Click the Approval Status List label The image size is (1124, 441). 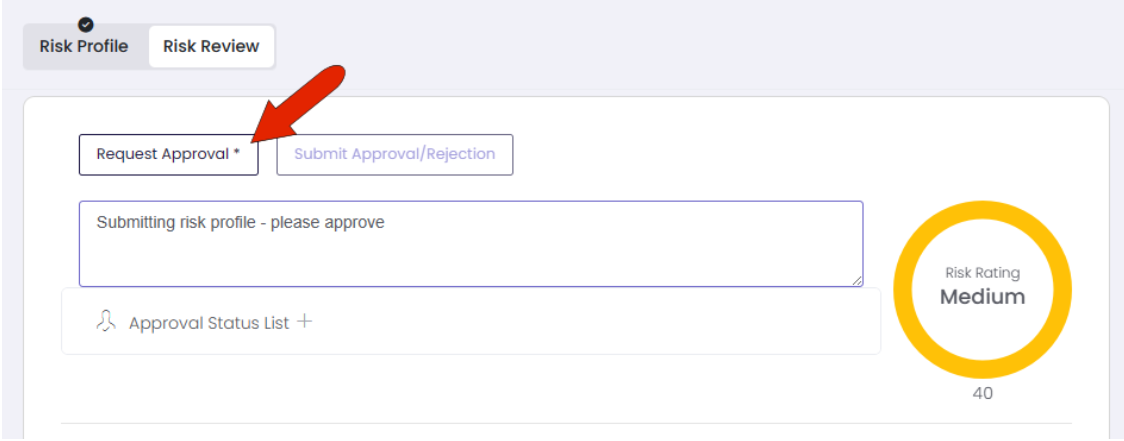pyautogui.click(x=209, y=323)
